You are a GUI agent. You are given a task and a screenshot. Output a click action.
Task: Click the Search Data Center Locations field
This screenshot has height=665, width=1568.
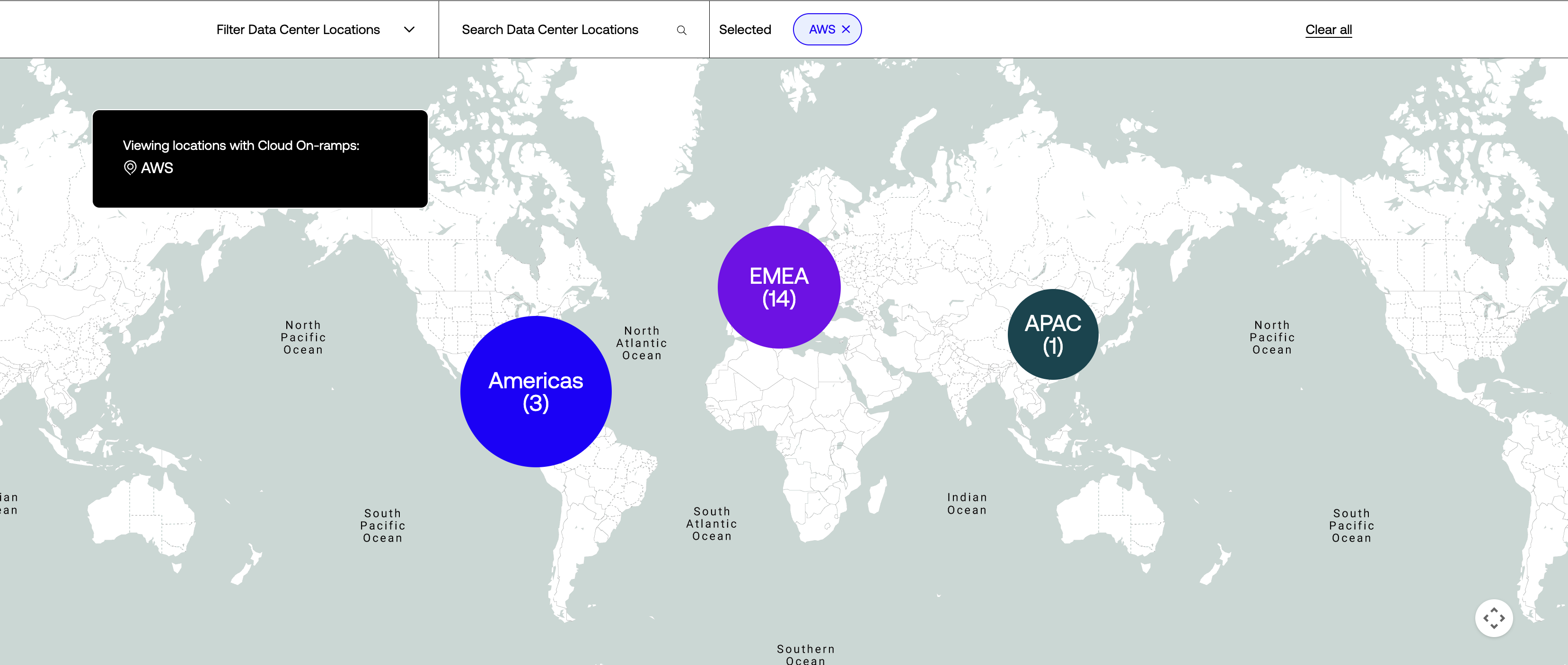click(x=550, y=29)
